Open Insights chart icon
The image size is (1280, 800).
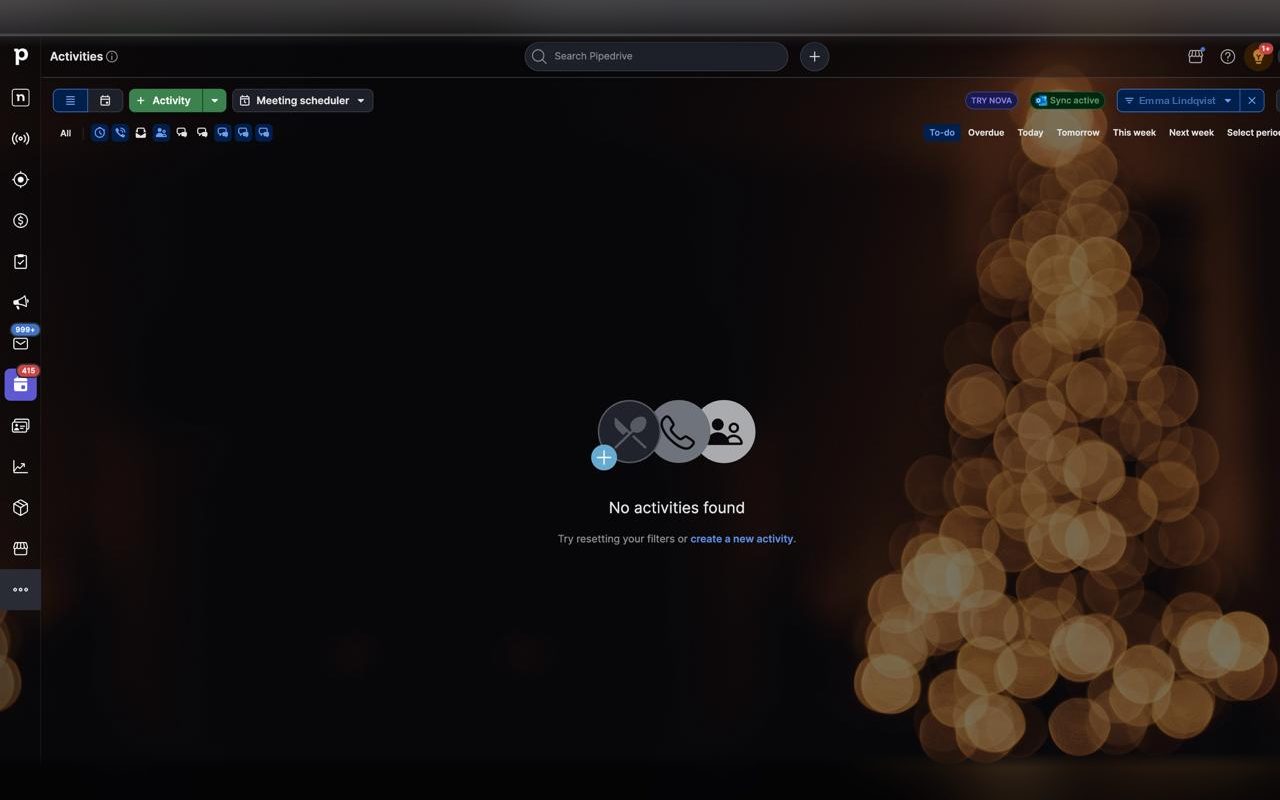pyautogui.click(x=20, y=467)
